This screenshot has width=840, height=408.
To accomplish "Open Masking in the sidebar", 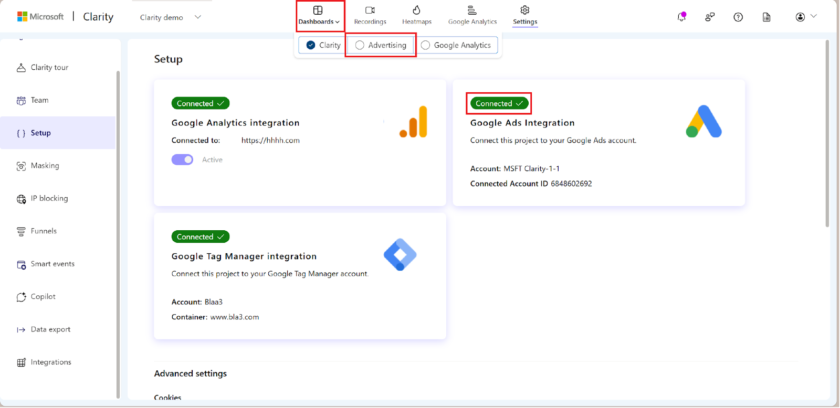I will tap(45, 165).
